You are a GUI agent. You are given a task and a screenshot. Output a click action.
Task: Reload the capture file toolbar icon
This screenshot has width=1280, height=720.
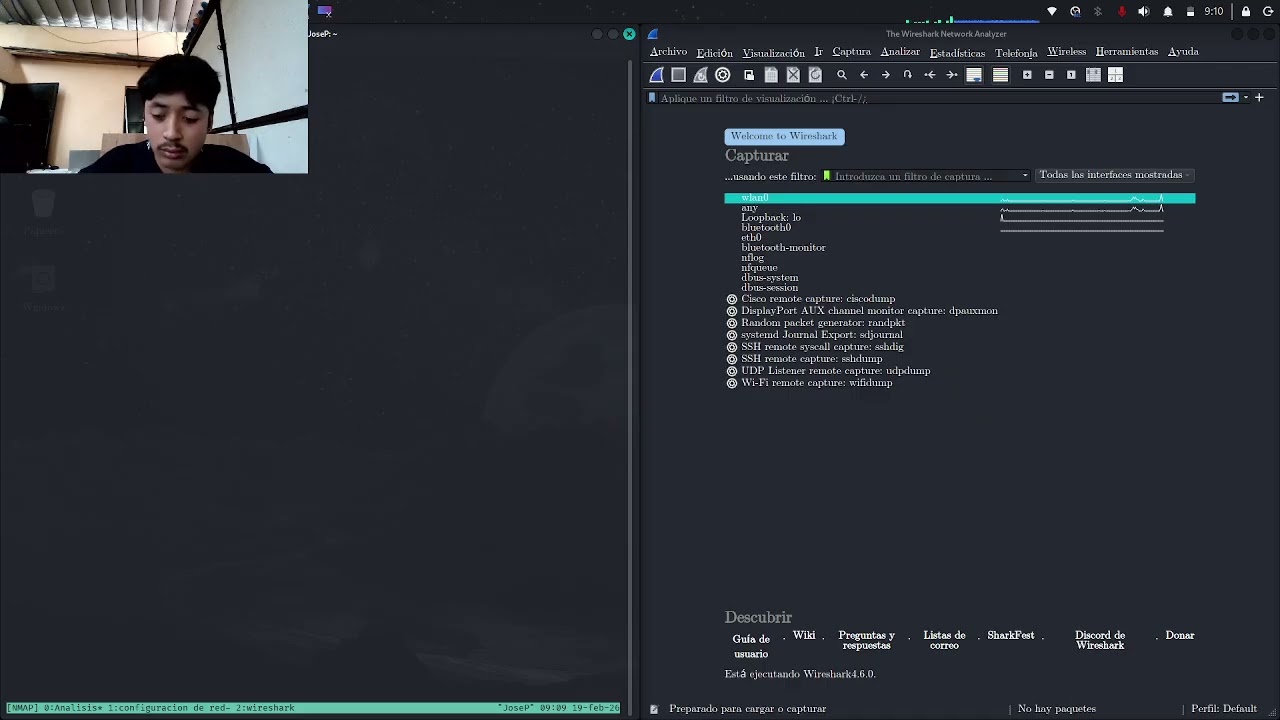click(x=815, y=75)
